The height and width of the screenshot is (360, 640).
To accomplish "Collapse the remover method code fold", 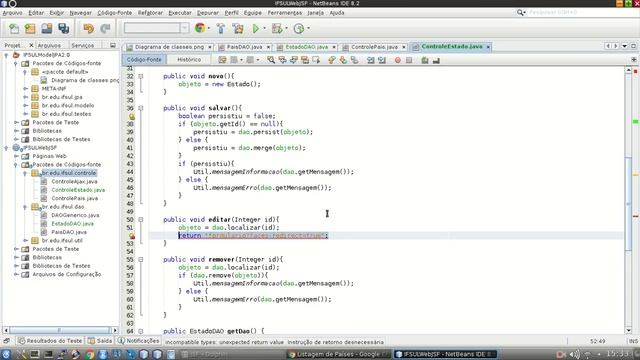I will coord(141,260).
